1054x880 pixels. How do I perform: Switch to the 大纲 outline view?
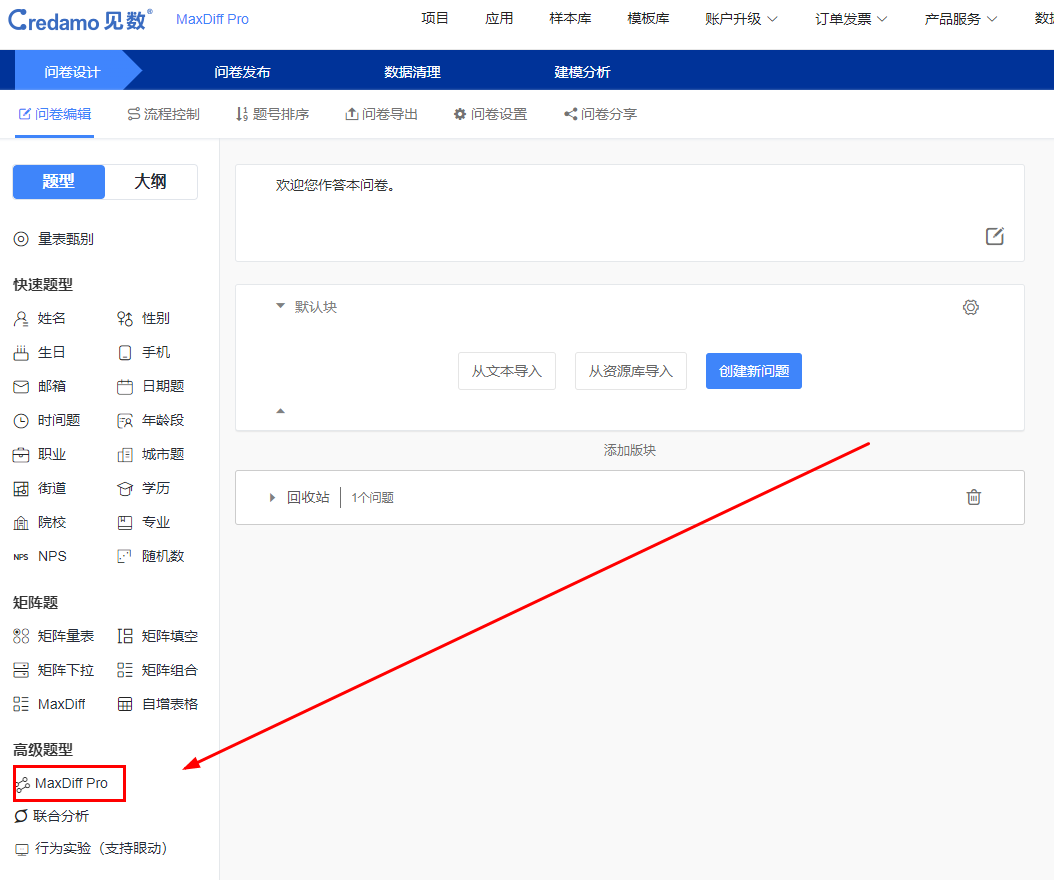[x=150, y=182]
